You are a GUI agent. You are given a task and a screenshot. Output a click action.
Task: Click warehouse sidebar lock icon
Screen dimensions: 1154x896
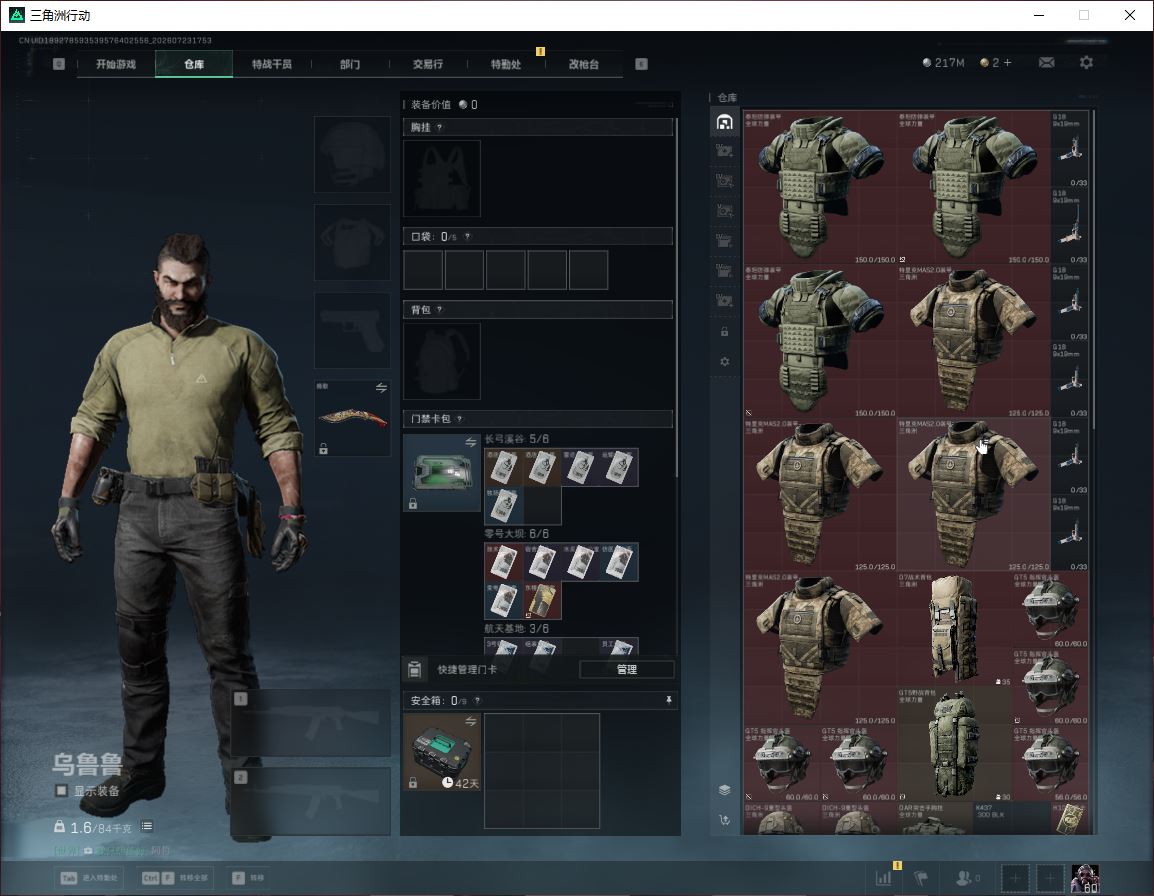(725, 331)
